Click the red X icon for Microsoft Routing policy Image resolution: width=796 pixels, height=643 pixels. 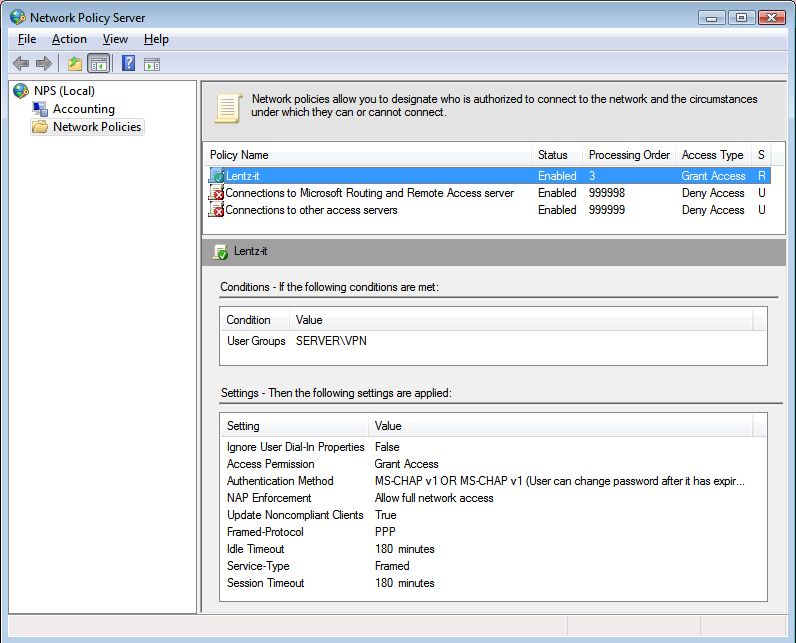pos(217,193)
